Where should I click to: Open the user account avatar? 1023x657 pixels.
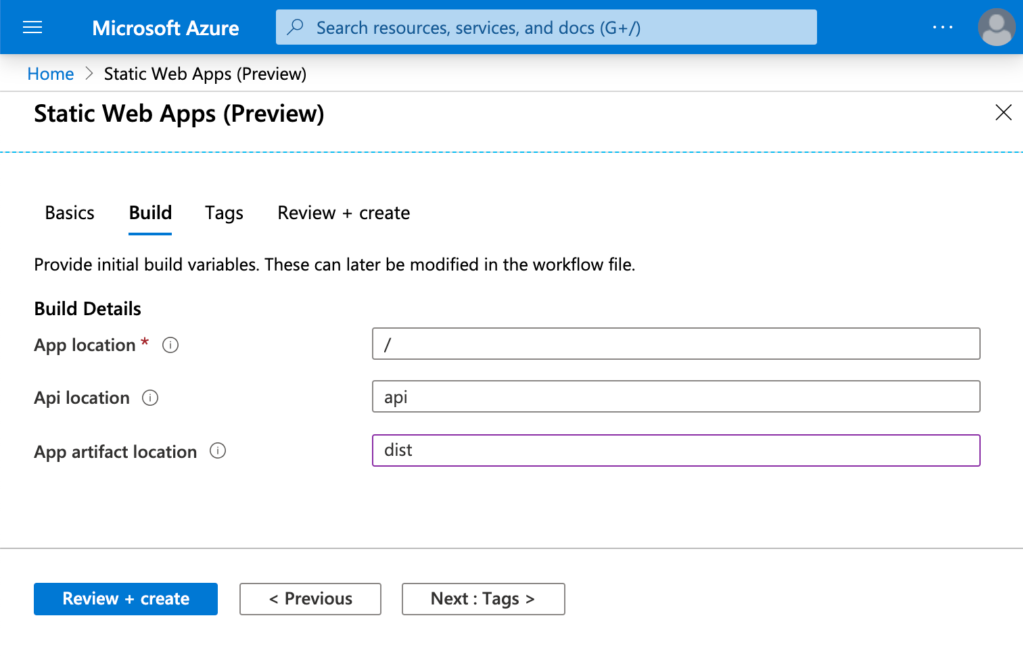996,27
